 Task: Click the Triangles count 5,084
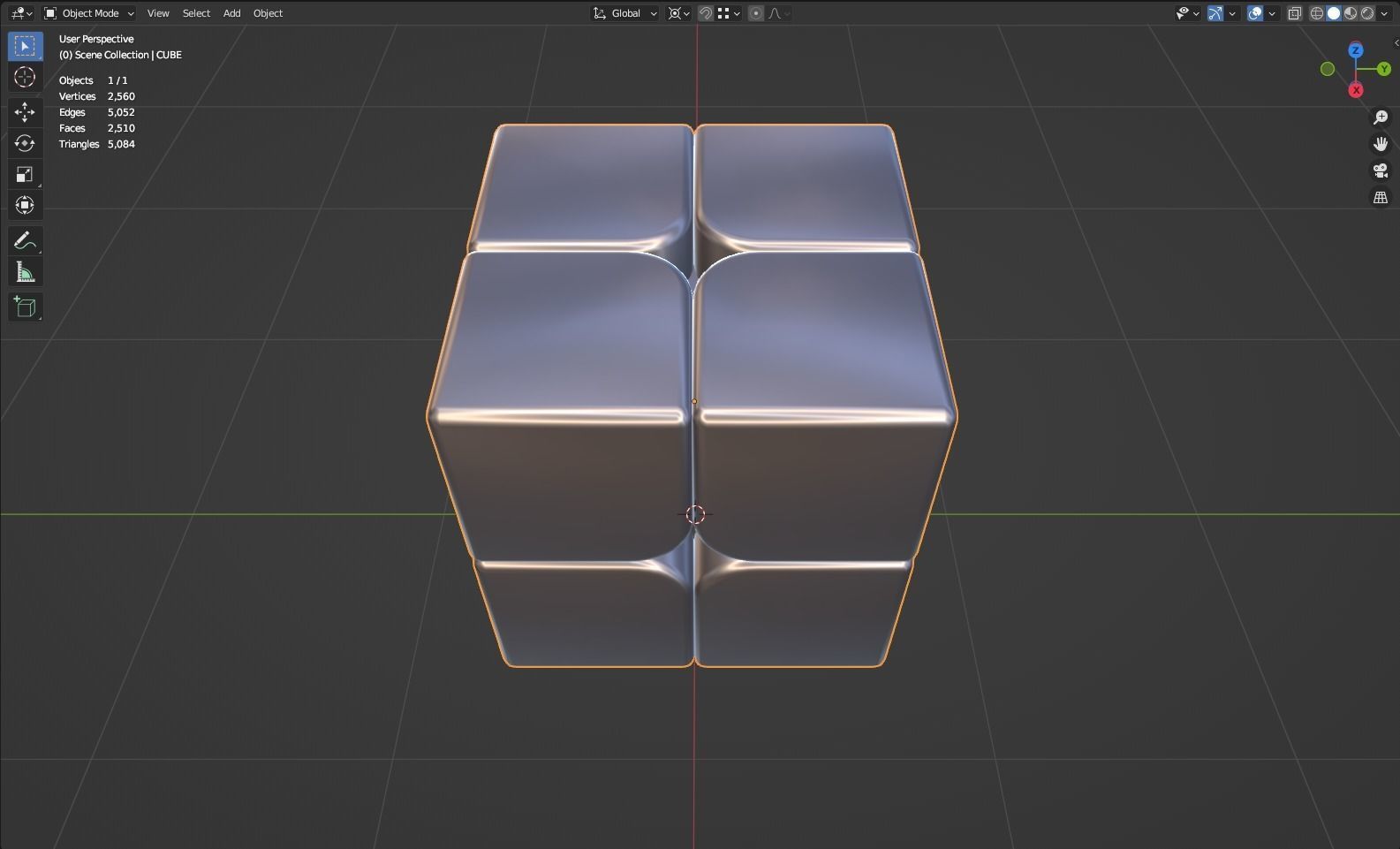pyautogui.click(x=121, y=144)
